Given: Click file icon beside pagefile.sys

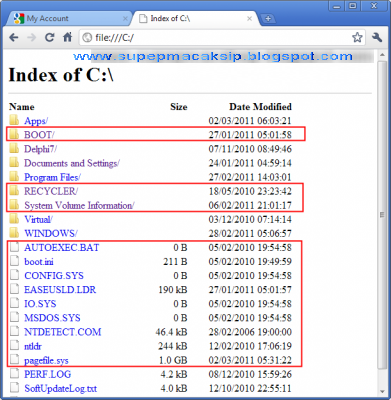Looking at the screenshot, I should 14,359.
